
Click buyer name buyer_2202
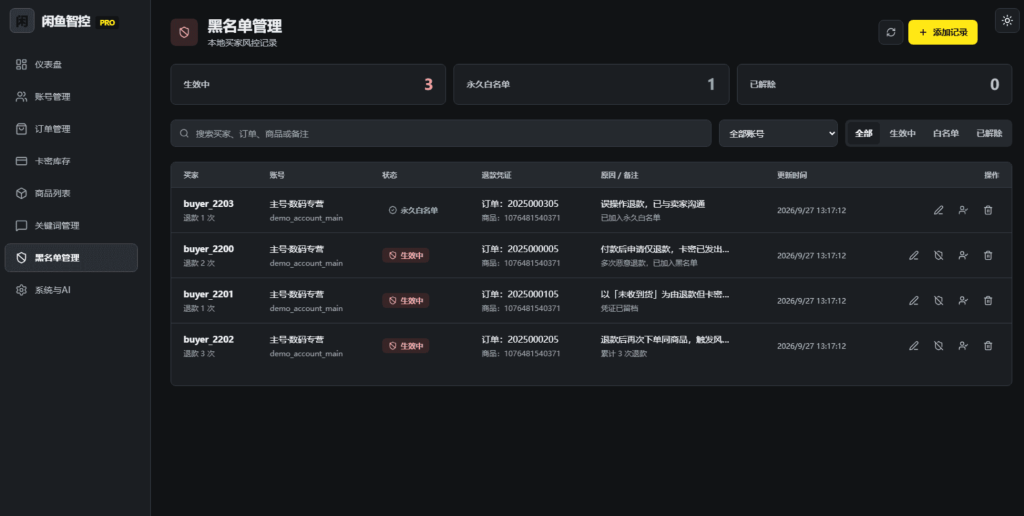[208, 339]
